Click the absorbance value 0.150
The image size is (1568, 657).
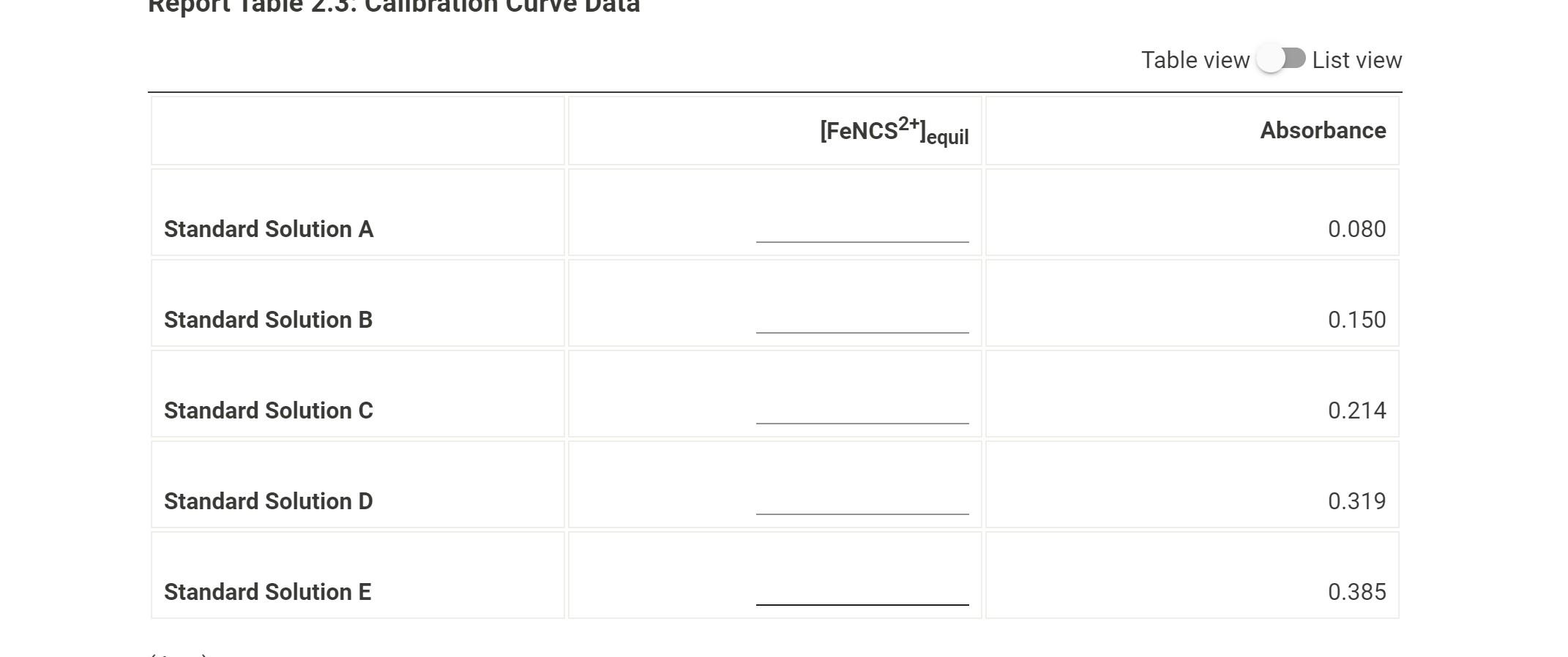click(x=1356, y=320)
